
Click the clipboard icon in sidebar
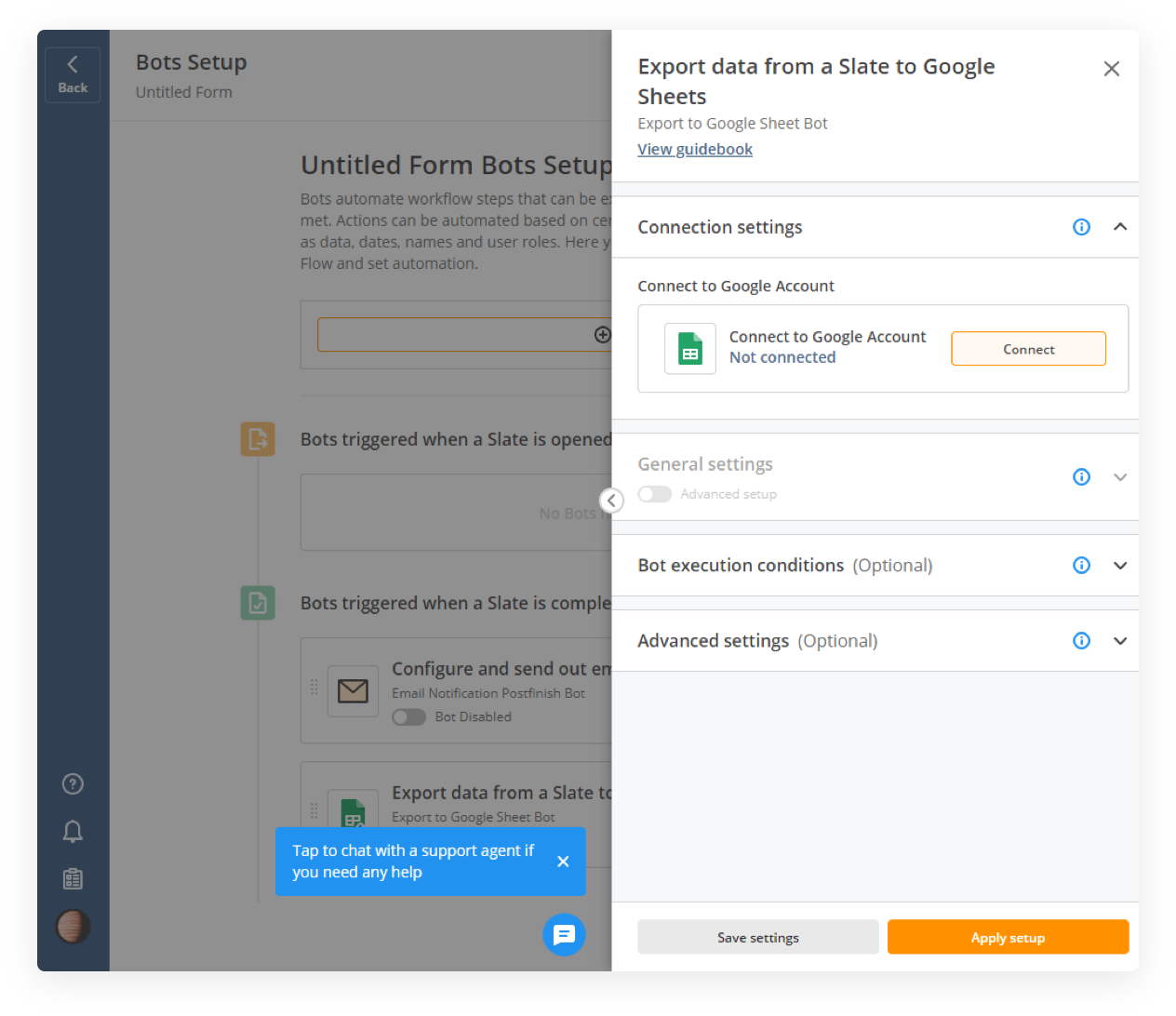(73, 879)
